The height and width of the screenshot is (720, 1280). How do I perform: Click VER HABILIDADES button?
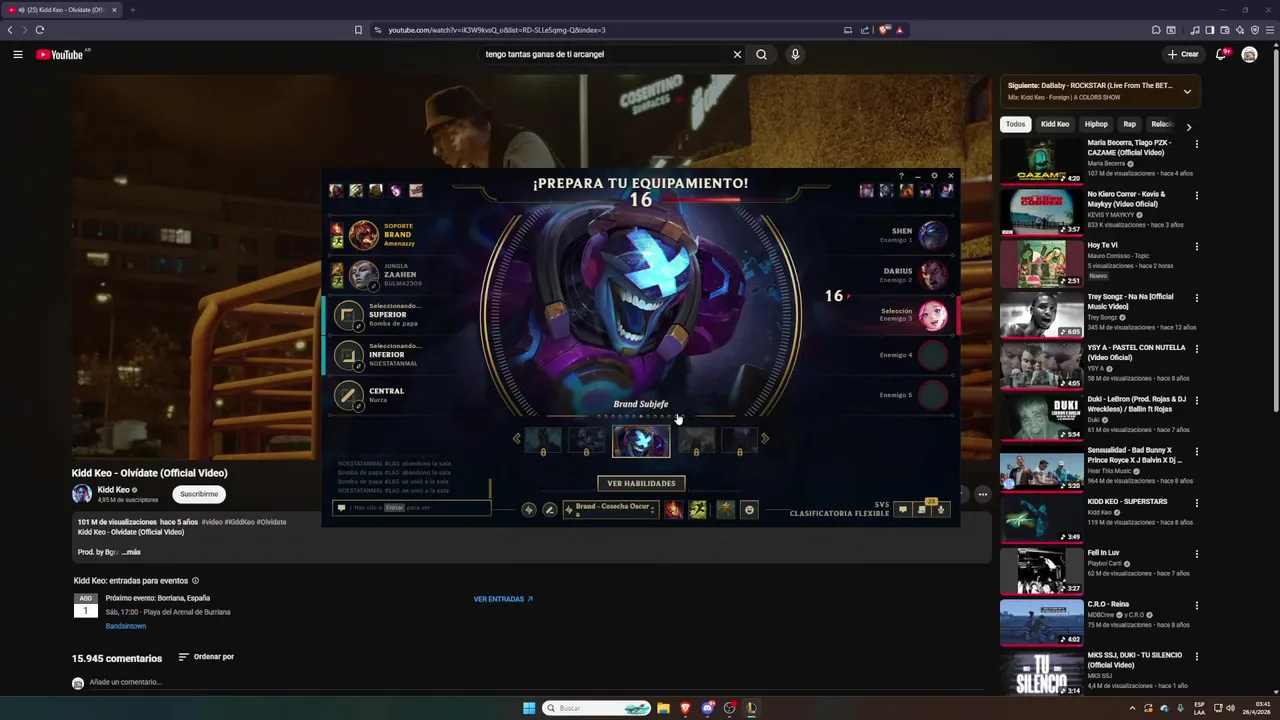pyautogui.click(x=641, y=483)
